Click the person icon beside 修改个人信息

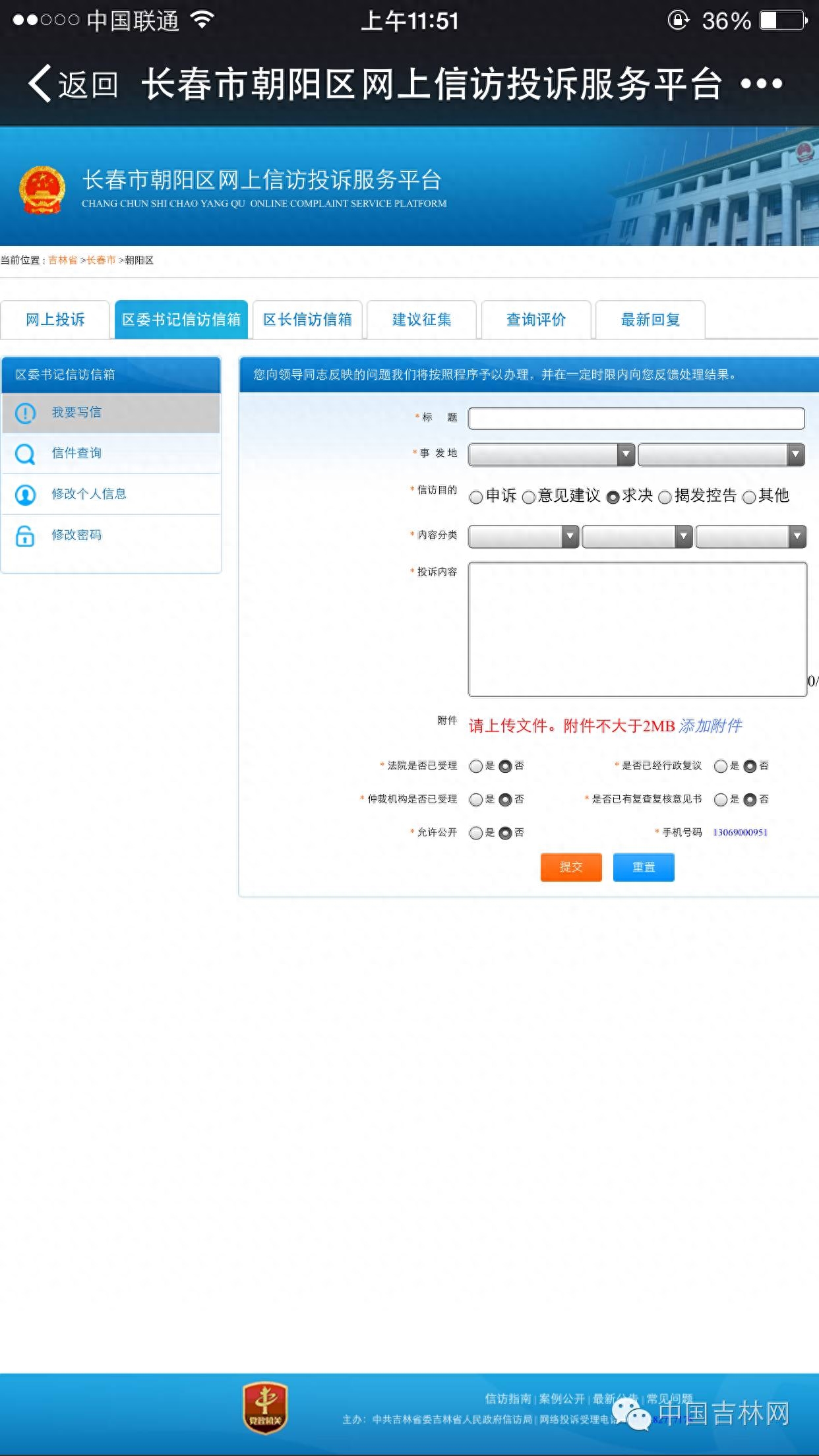pos(25,495)
